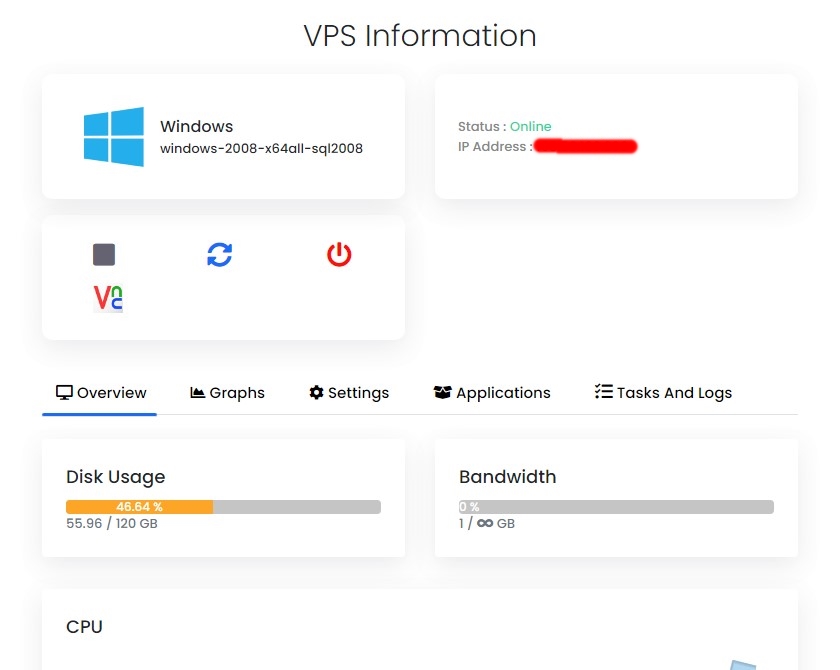
Task: Click the gray Bandwidth progress bar
Action: point(616,507)
